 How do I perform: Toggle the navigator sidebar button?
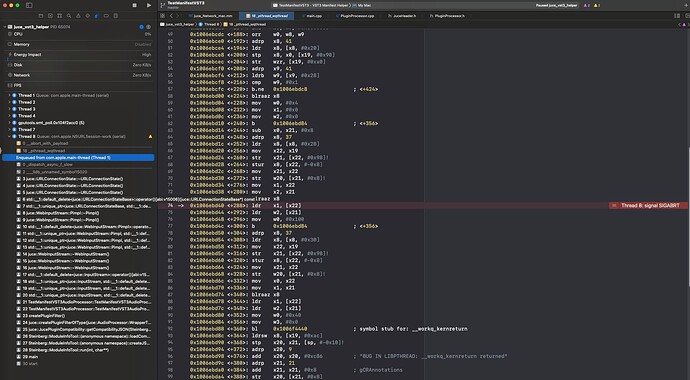point(29,5)
